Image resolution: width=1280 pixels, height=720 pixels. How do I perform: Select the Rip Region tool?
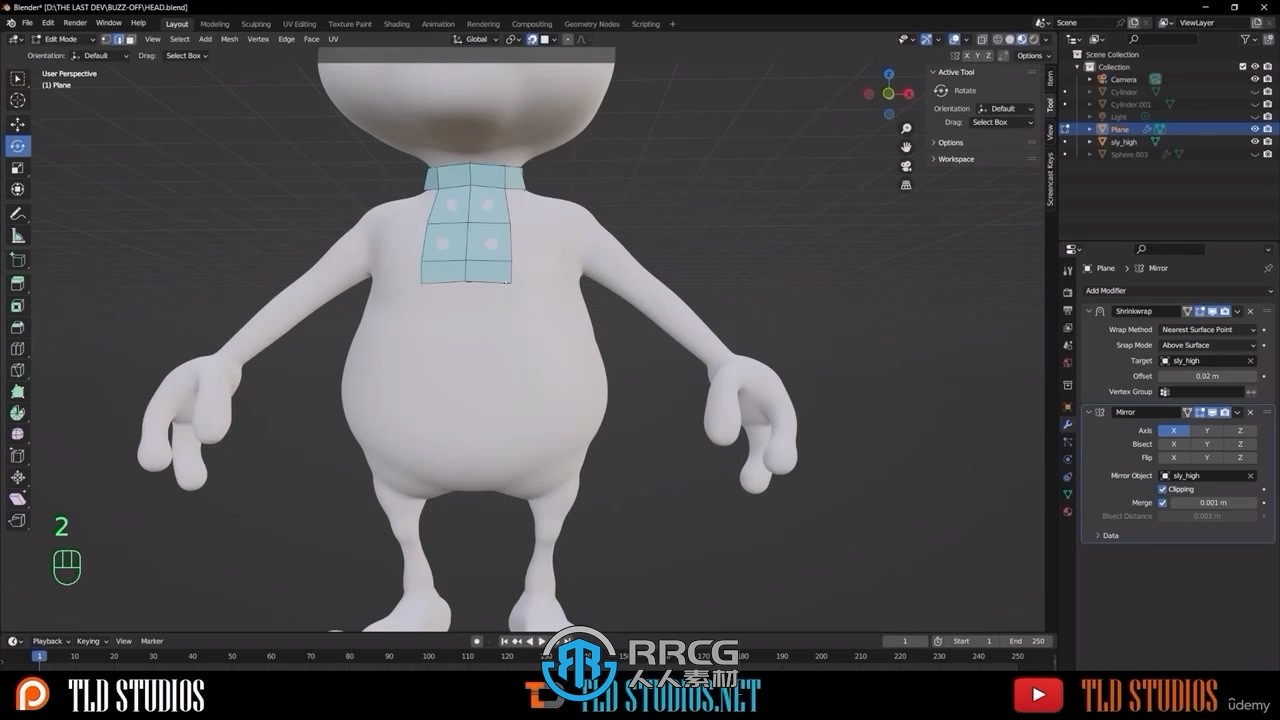18,521
